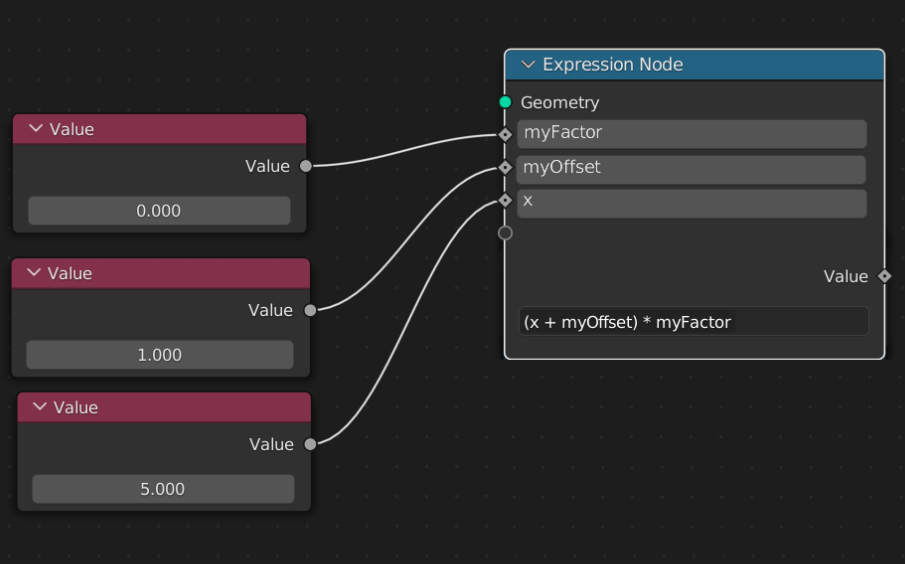Click output socket of the 0.000 Value node
The height and width of the screenshot is (564, 905).
coord(306,166)
